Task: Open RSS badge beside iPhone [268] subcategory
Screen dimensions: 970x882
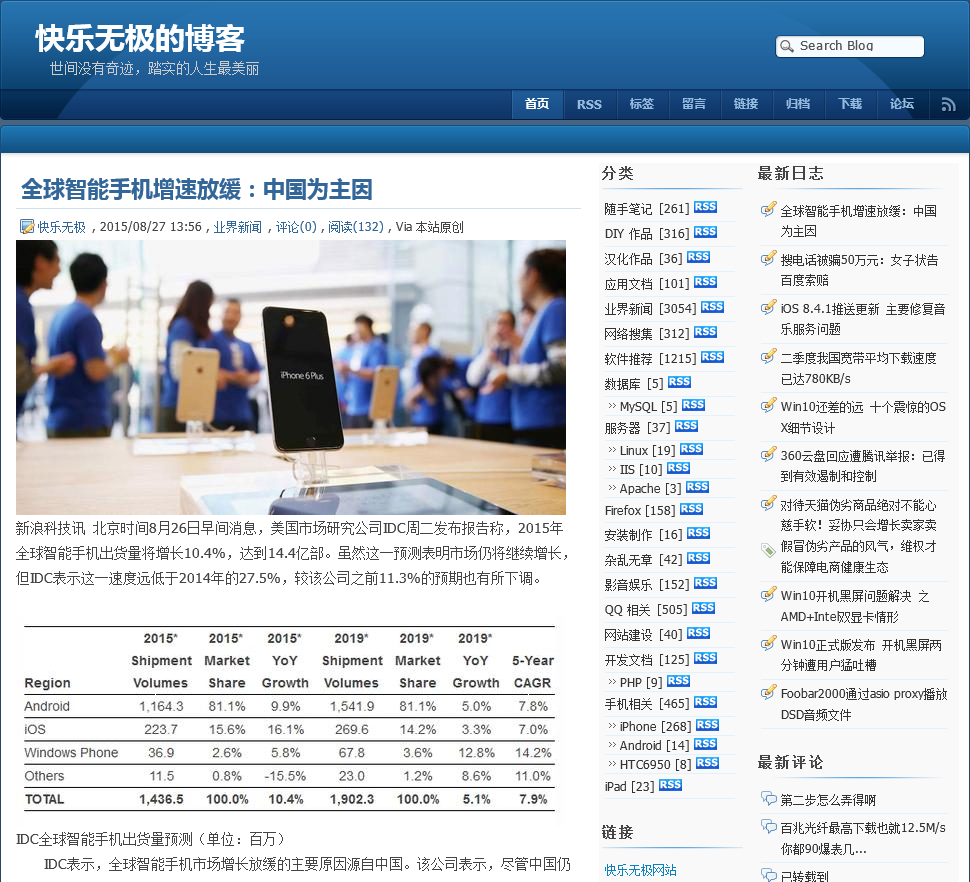Action: pyautogui.click(x=707, y=725)
